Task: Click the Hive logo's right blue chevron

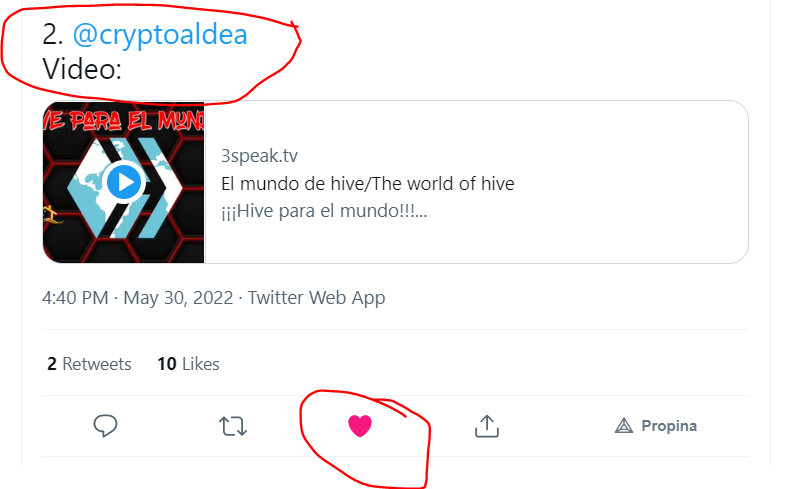Action: point(160,188)
